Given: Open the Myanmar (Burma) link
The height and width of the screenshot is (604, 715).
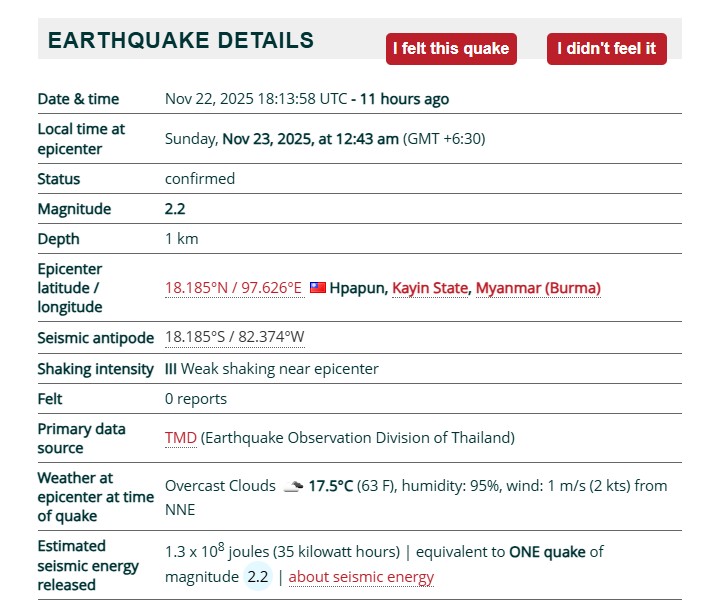Looking at the screenshot, I should (538, 288).
